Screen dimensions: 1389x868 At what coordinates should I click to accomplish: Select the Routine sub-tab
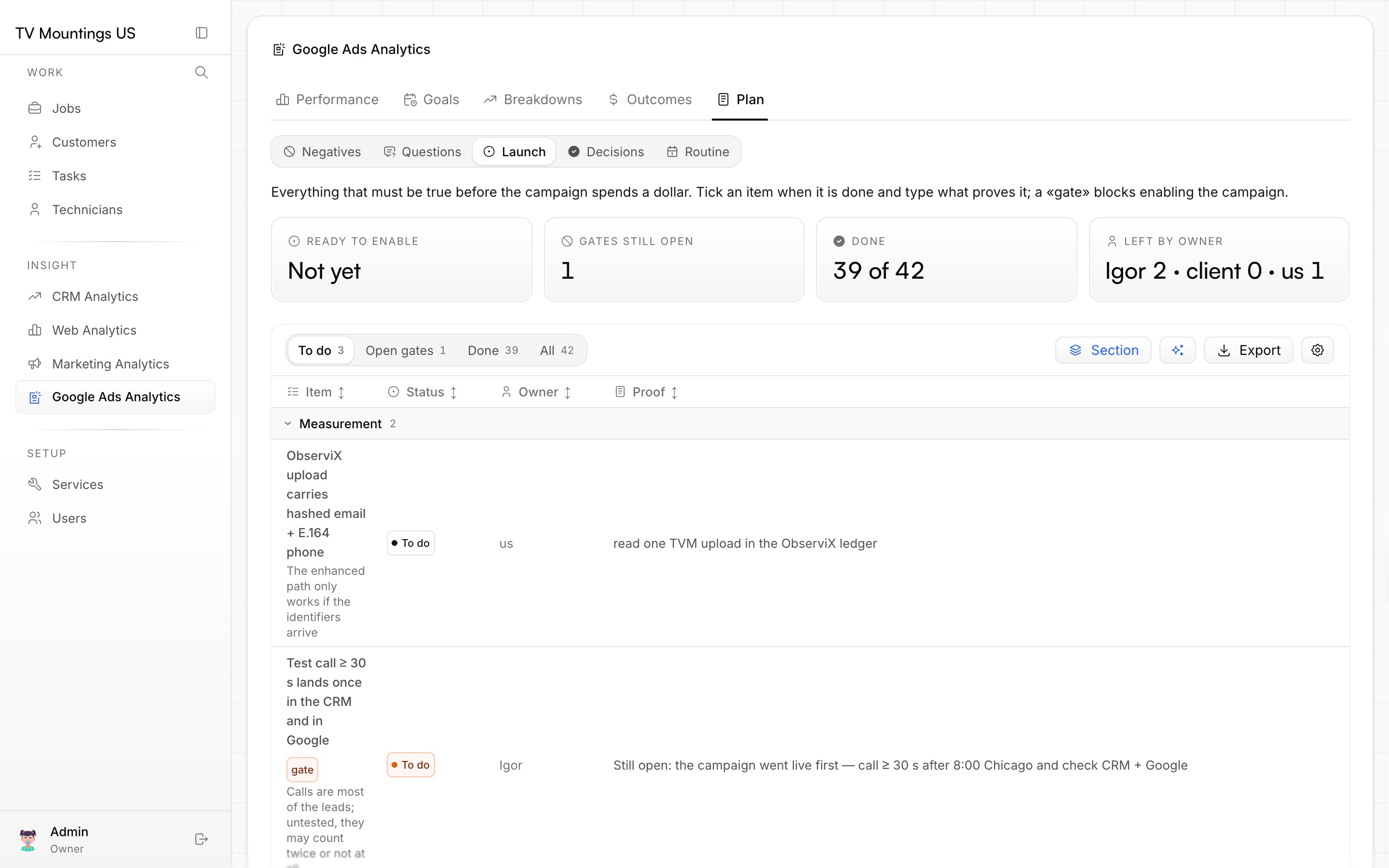pos(698,152)
